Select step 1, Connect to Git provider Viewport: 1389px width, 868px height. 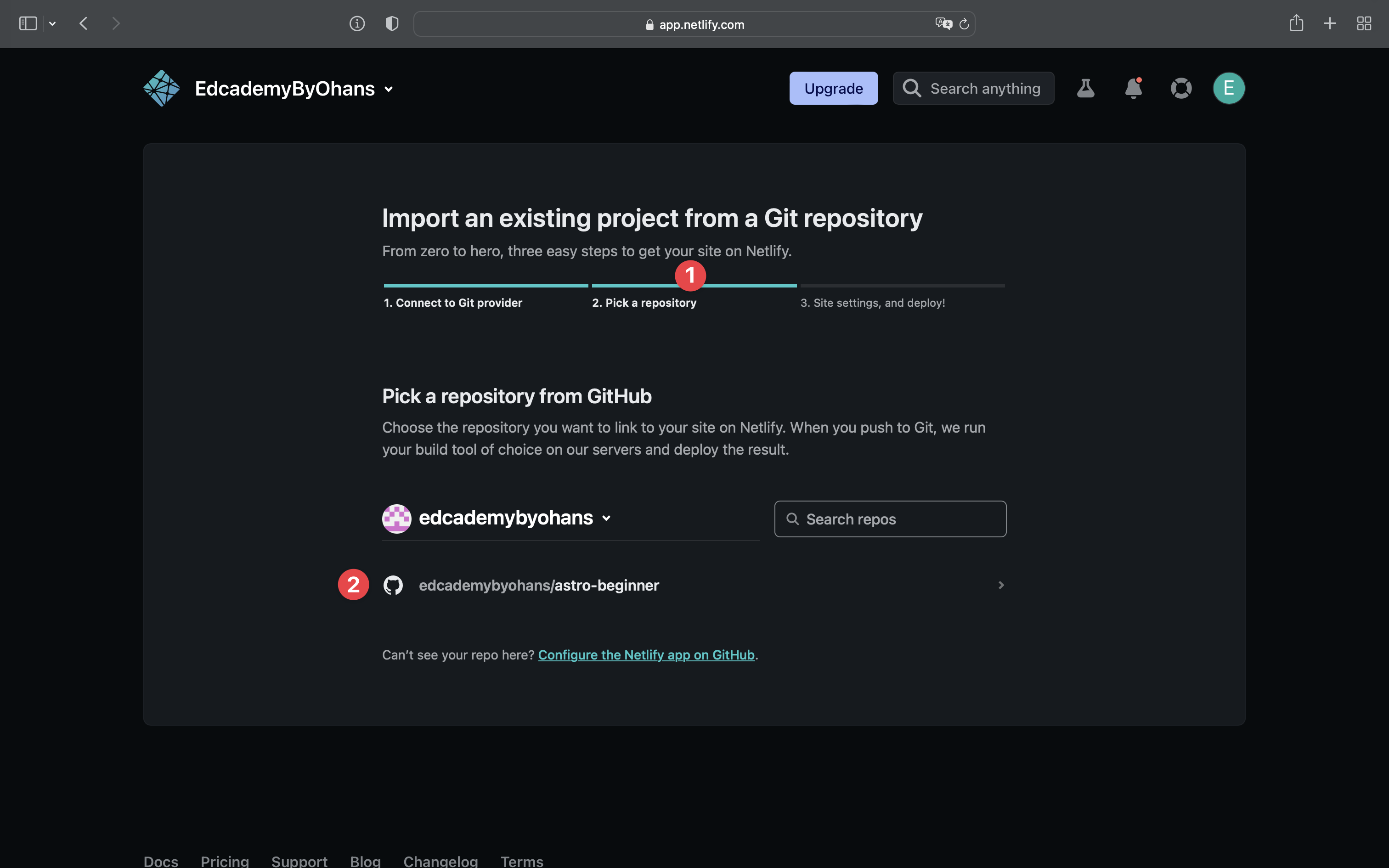(x=453, y=303)
